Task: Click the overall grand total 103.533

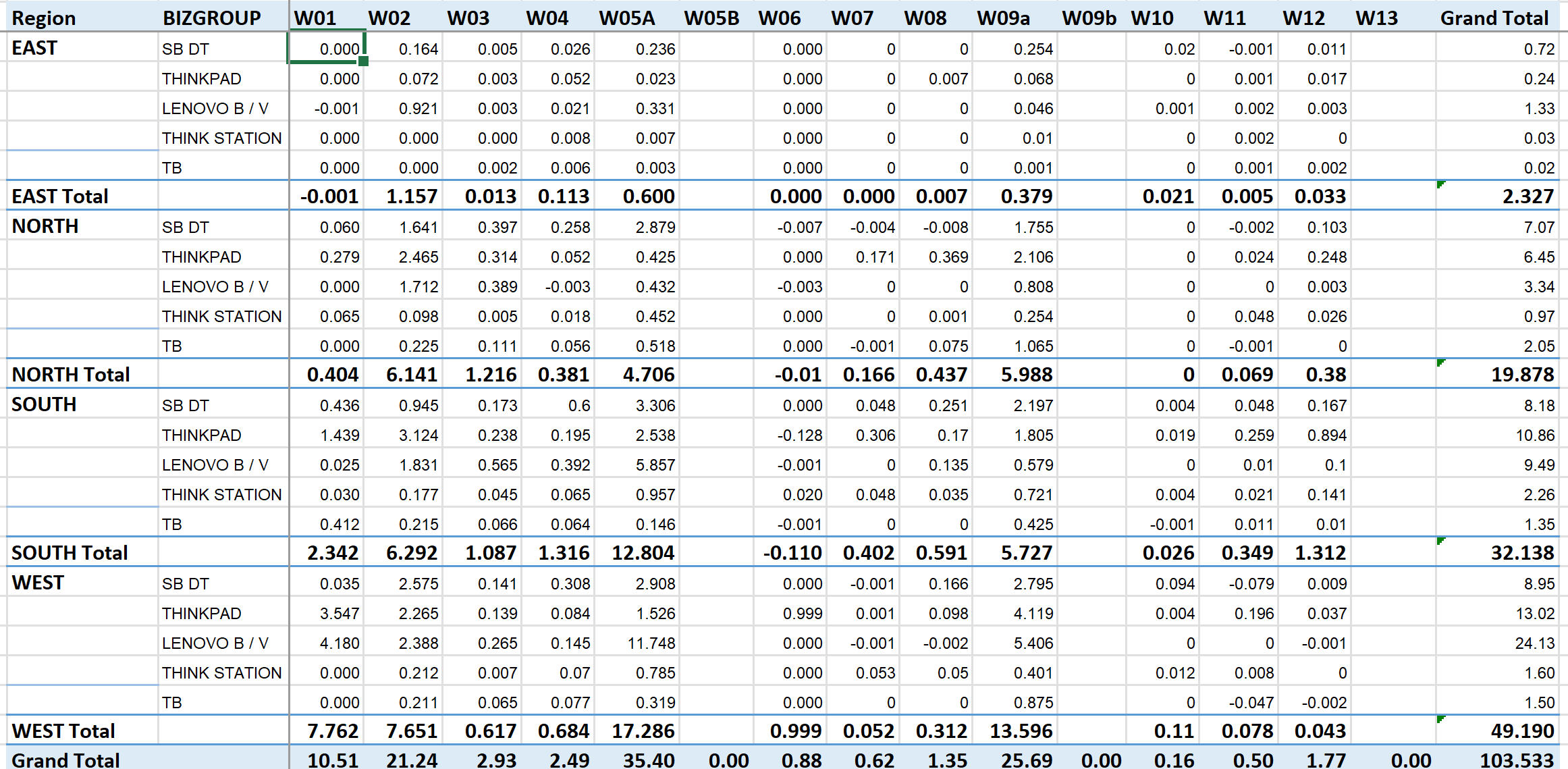Action: [x=1516, y=760]
